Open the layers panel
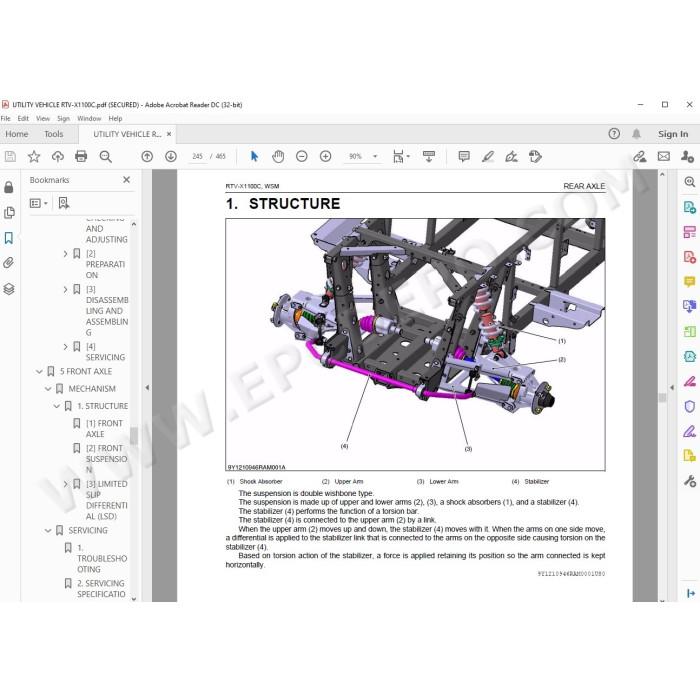Viewport: 700px width, 700px height. tap(8, 289)
